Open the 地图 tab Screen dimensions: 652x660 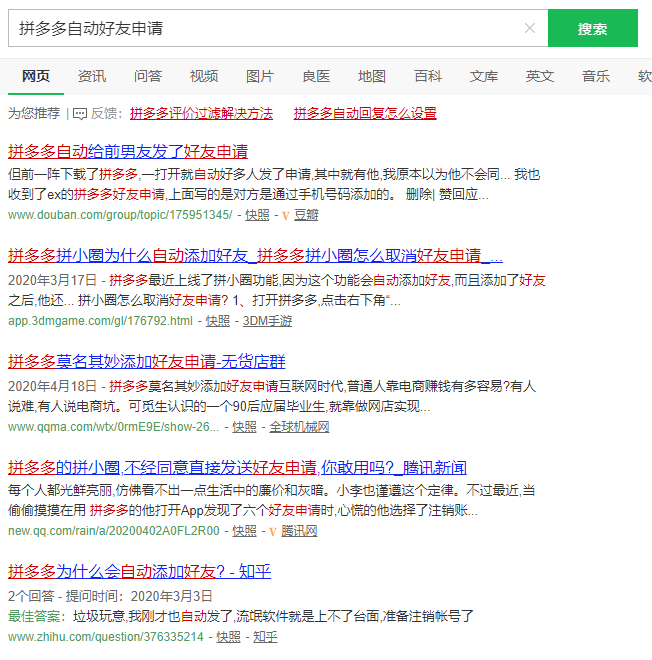click(372, 76)
